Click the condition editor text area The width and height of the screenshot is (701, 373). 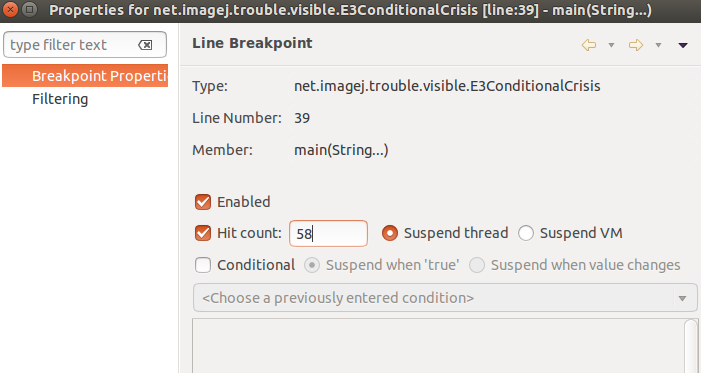click(x=438, y=346)
